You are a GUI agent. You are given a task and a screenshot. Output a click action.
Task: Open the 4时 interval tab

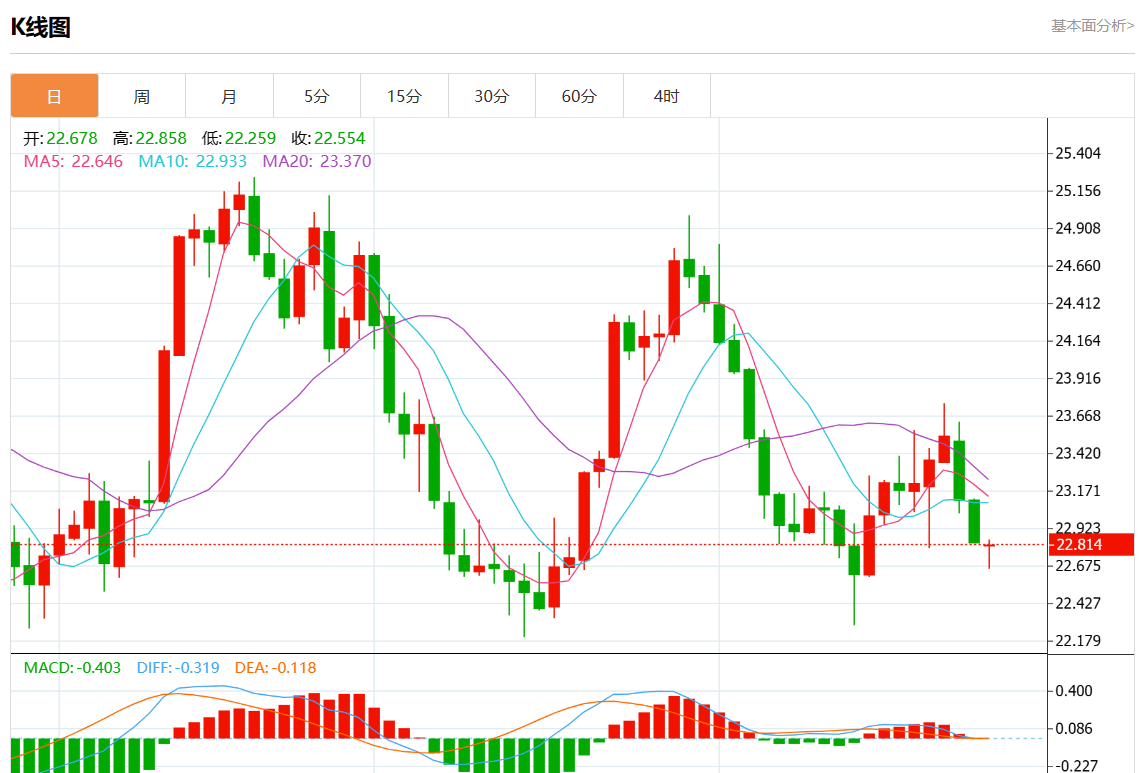click(x=666, y=96)
